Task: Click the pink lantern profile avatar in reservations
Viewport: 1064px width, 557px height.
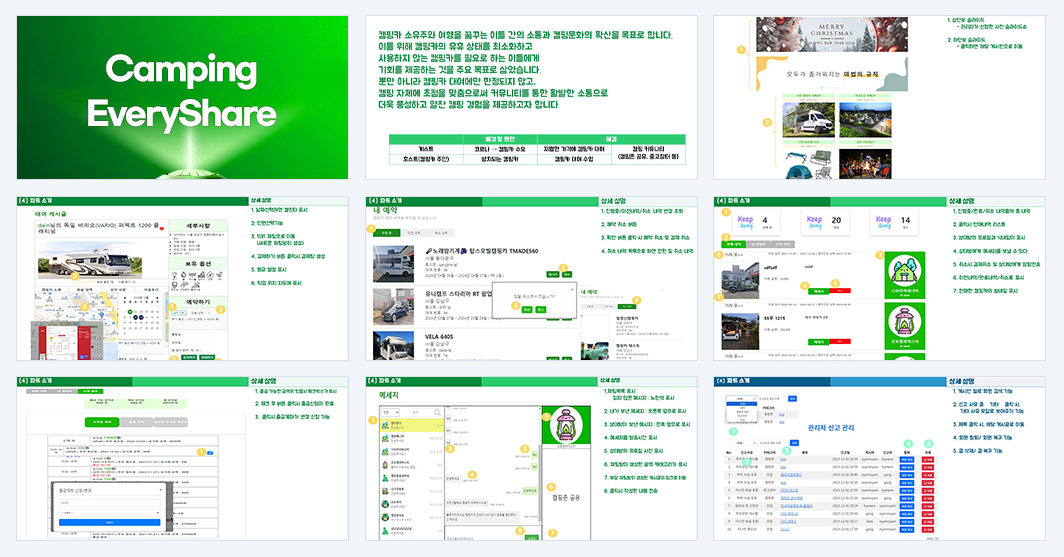Action: point(905,323)
